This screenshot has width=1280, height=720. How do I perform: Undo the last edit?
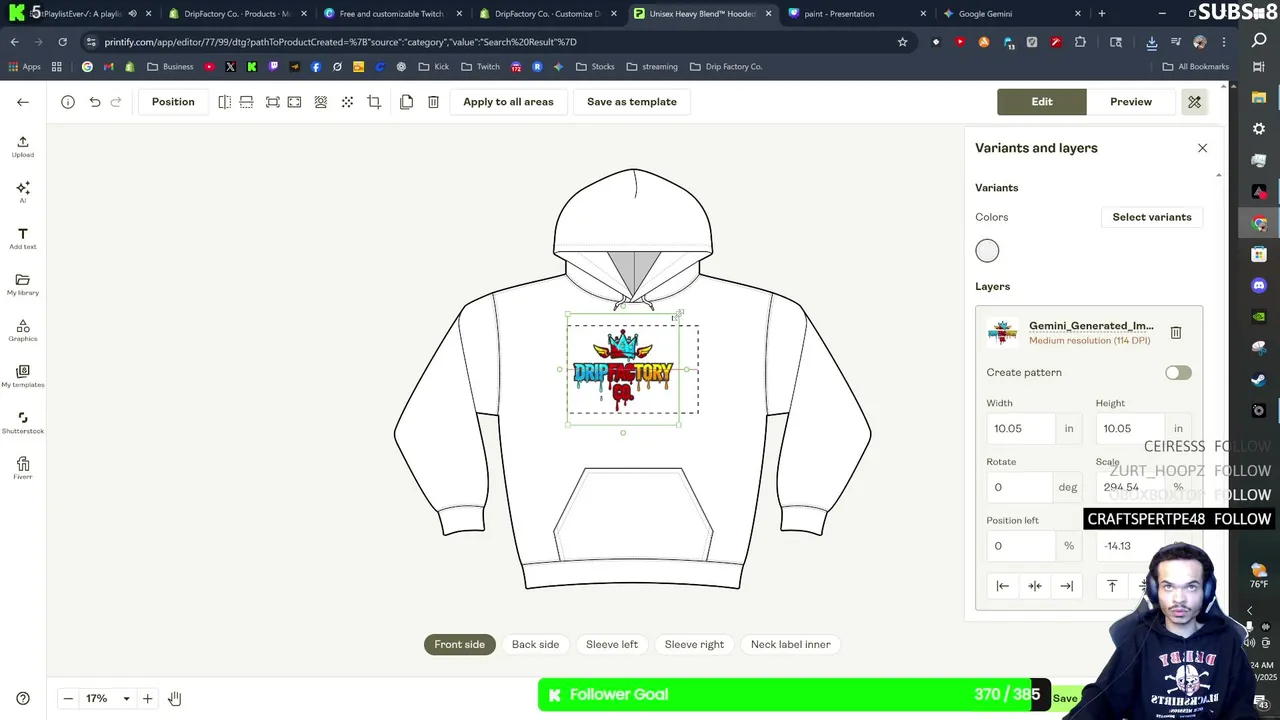tap(95, 102)
